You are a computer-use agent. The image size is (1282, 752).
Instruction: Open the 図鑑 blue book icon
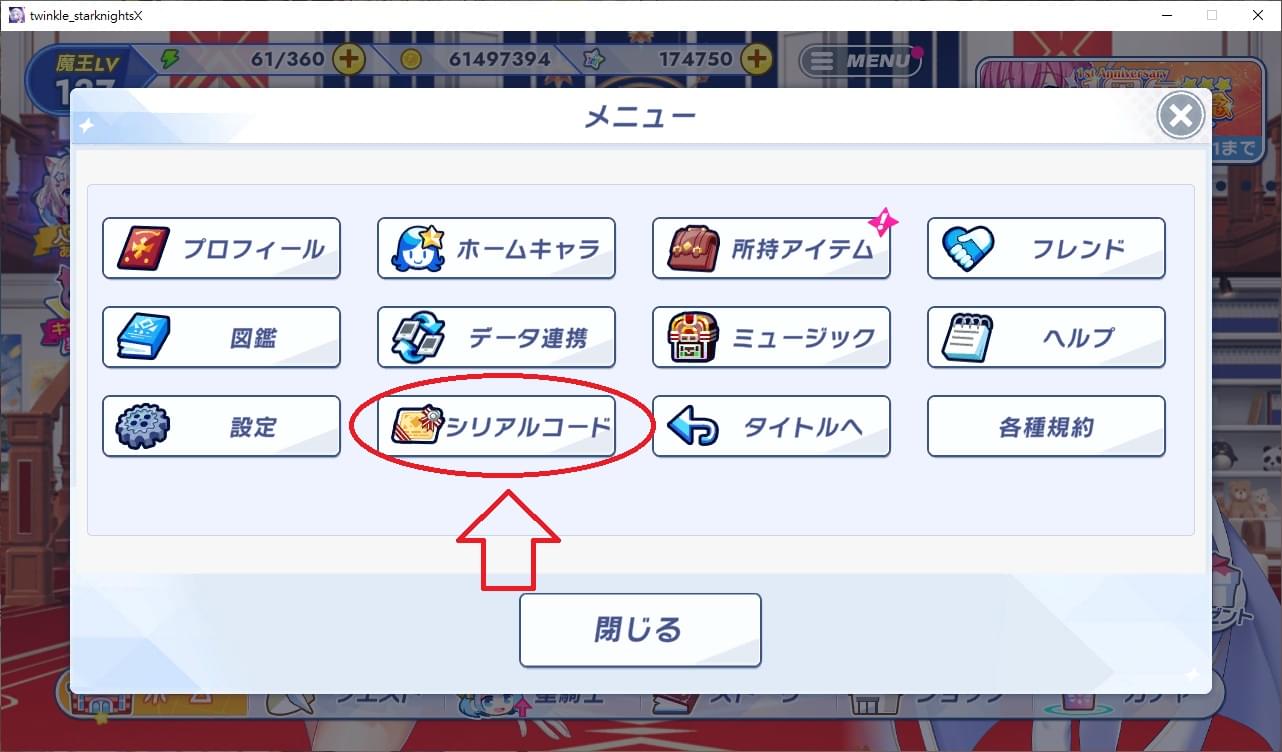tap(144, 337)
